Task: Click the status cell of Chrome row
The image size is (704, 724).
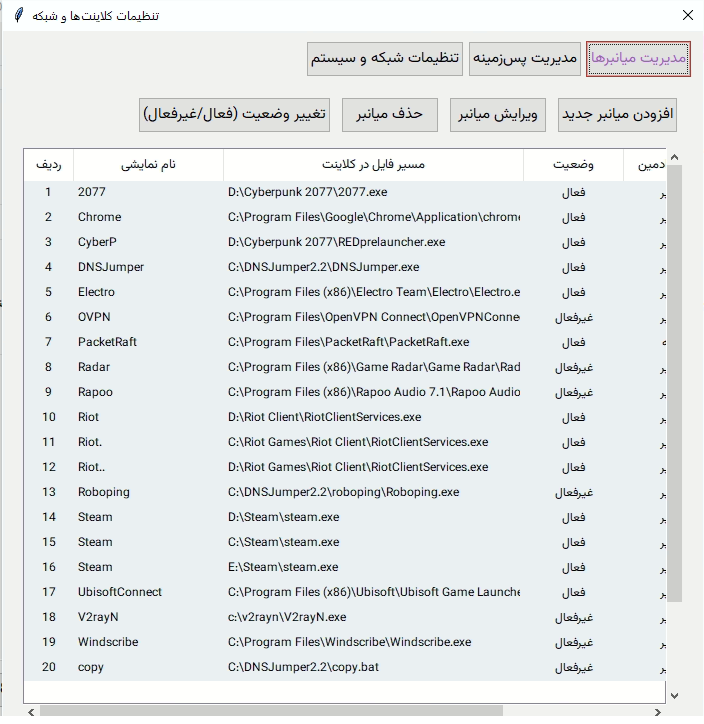Action: coord(573,217)
